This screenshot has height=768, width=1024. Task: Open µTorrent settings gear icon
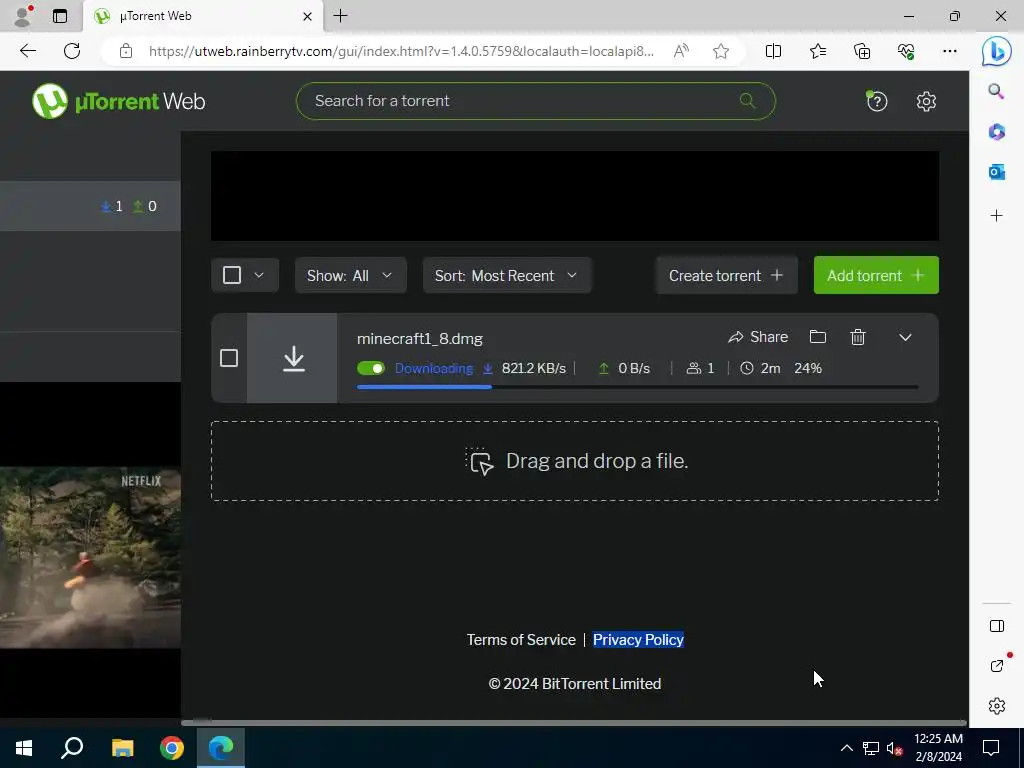(x=926, y=101)
